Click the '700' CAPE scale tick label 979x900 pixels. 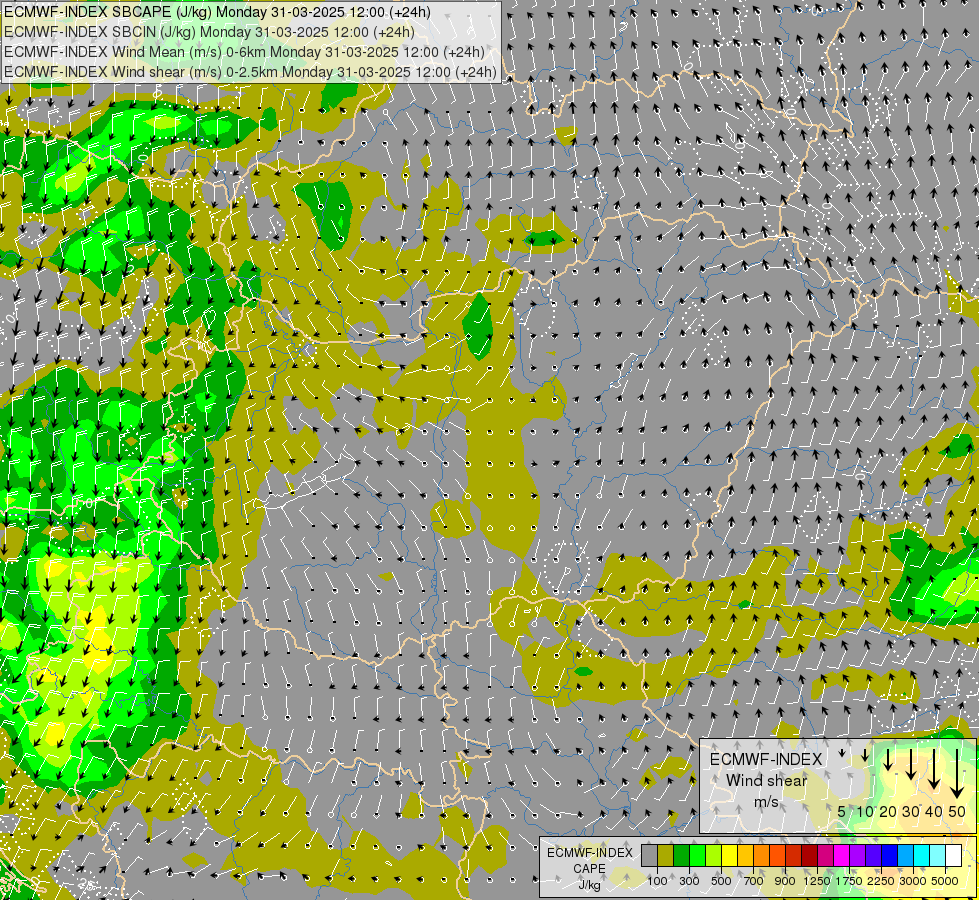point(754,881)
